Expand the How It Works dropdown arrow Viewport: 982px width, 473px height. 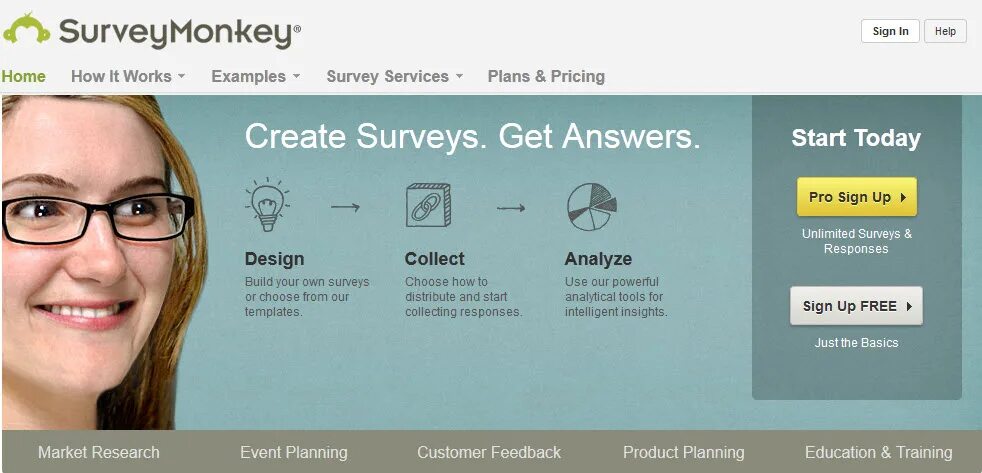(x=182, y=76)
